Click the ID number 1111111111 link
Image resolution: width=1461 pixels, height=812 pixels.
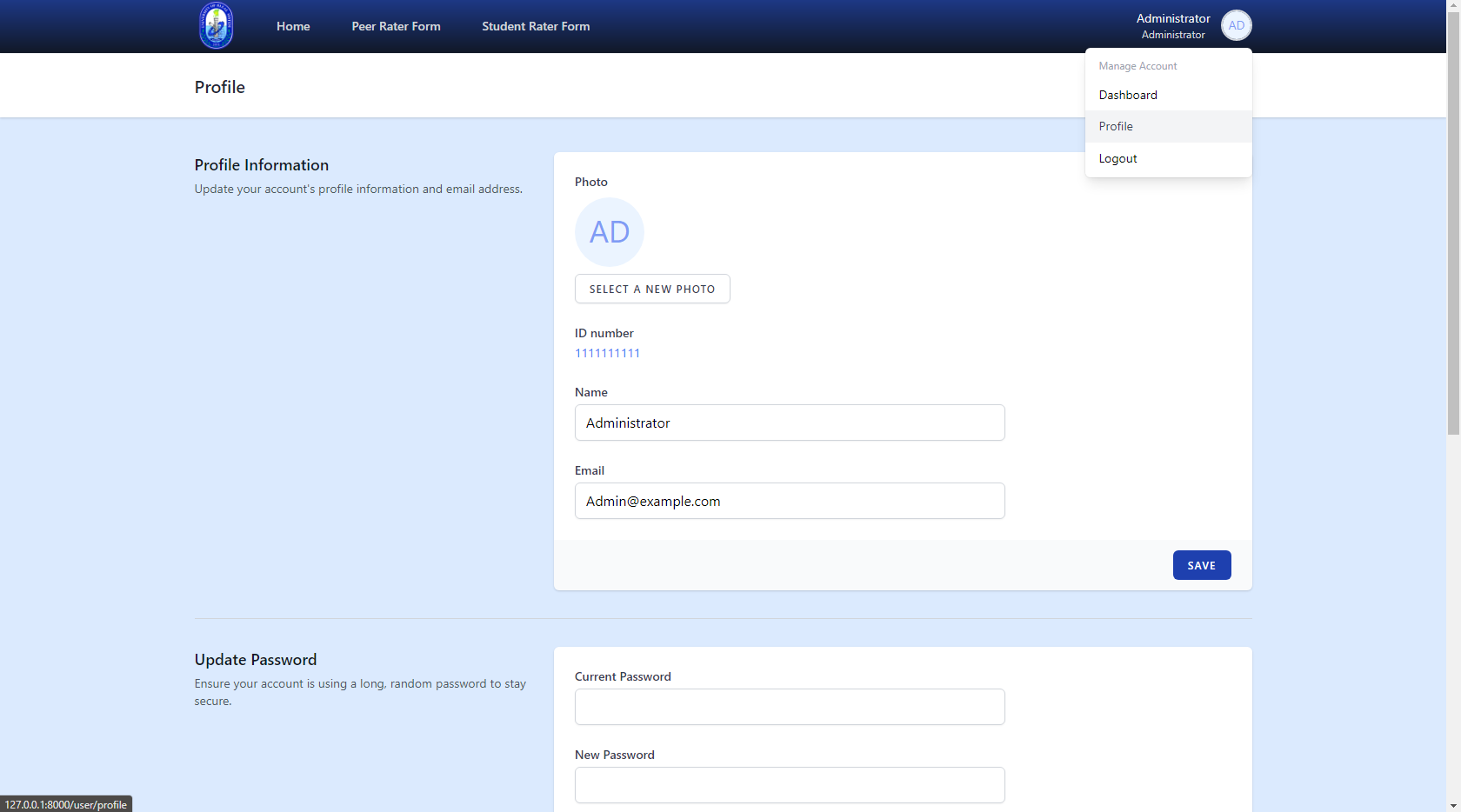point(607,353)
